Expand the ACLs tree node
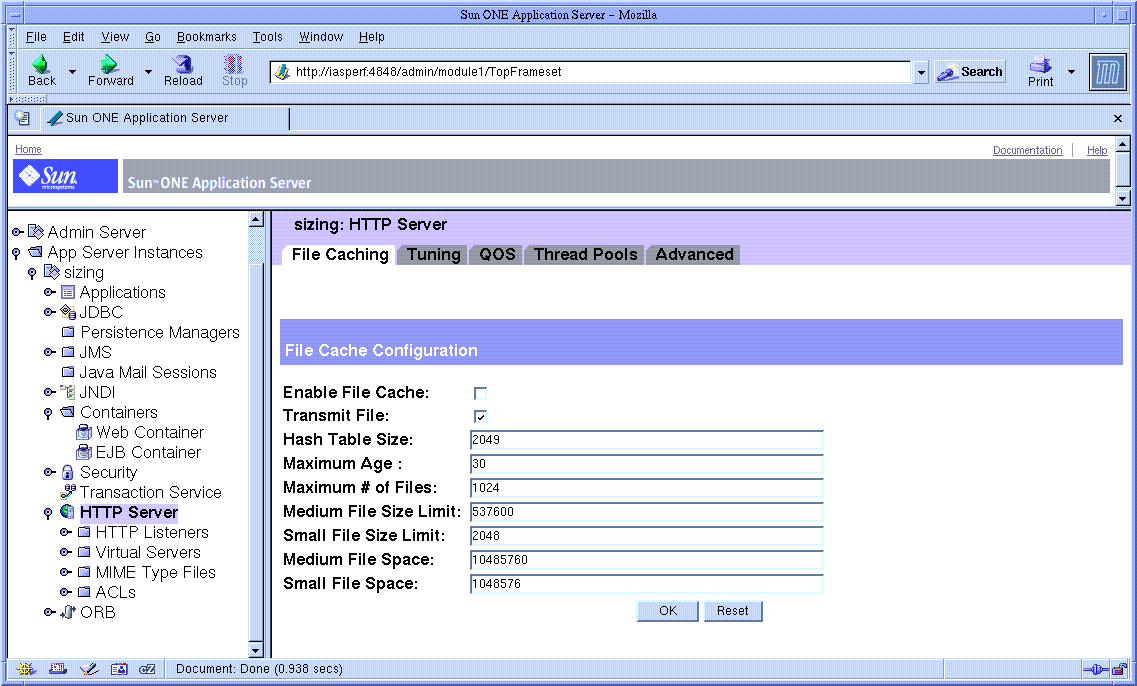This screenshot has height=686, width=1137. [x=65, y=592]
